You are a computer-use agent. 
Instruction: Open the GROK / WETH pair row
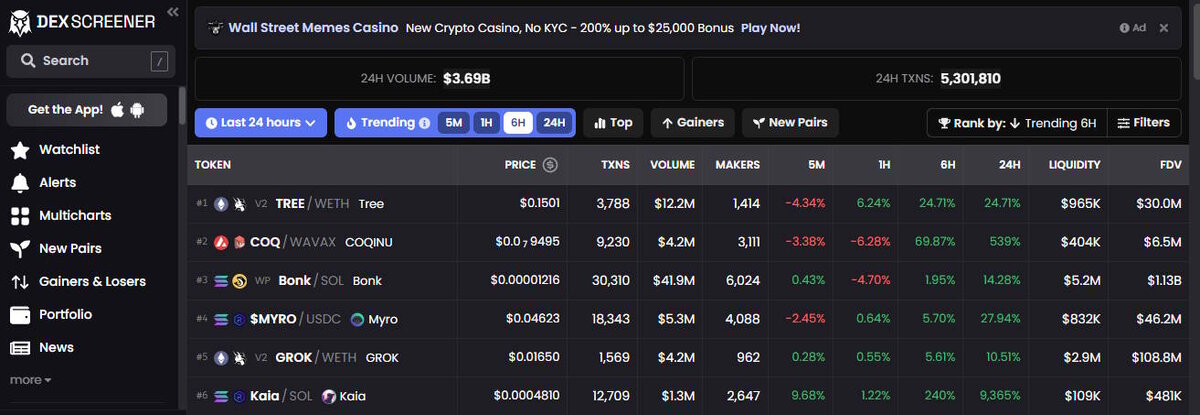pyautogui.click(x=689, y=358)
